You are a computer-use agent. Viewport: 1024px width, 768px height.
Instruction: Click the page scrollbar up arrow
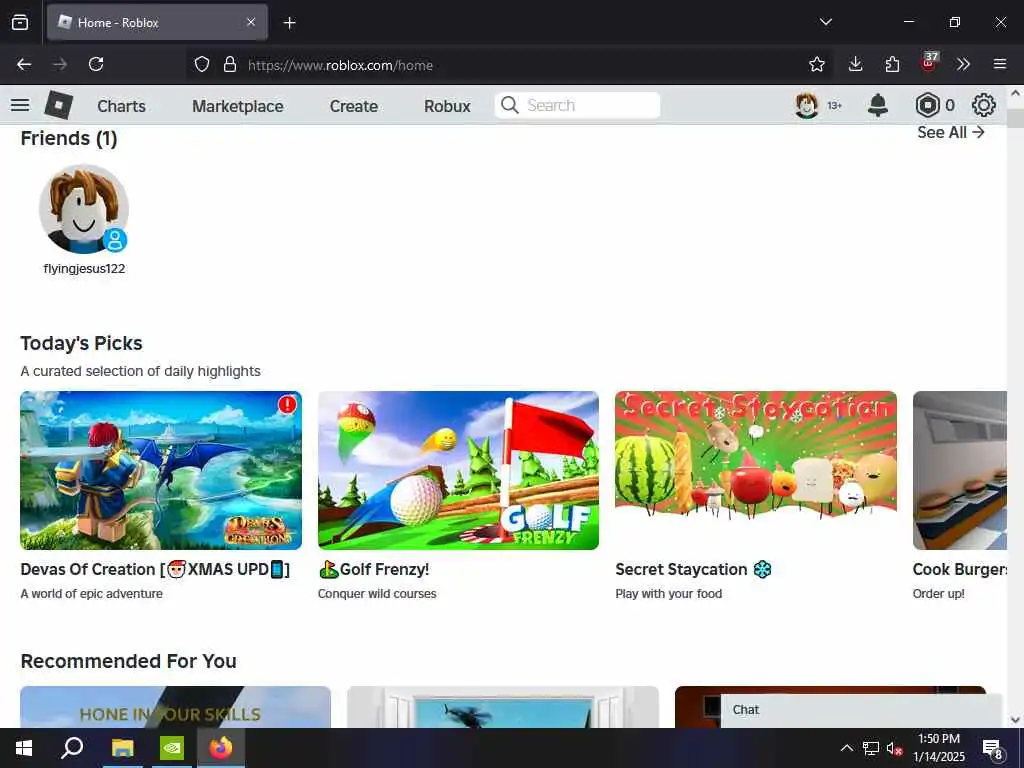(1015, 93)
